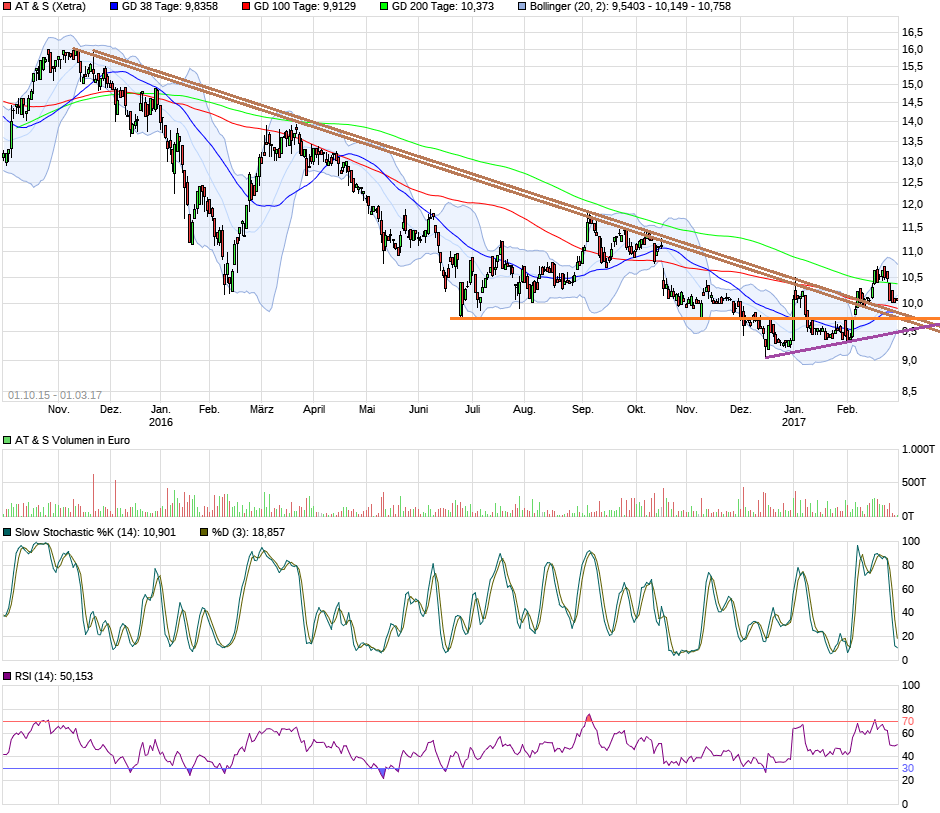Viewport: 940px width, 813px height.
Task: Click the purple RSI (14) legend swatch
Action: tap(7, 676)
